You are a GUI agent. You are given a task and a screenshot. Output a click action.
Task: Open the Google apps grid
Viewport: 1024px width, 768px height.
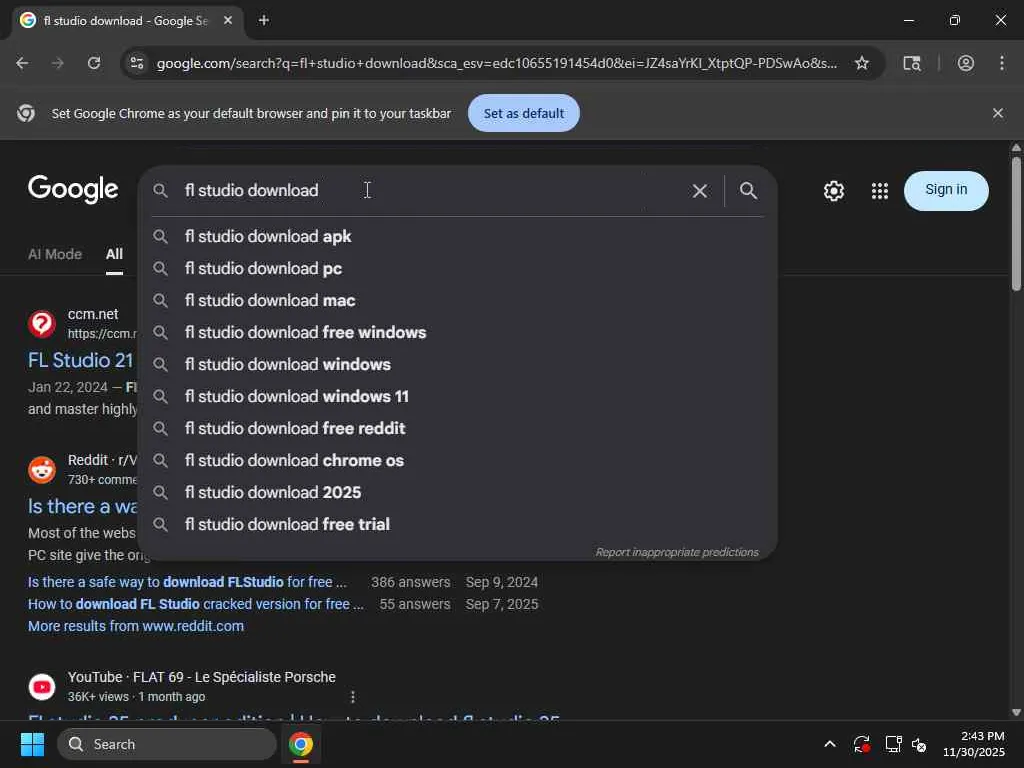coord(880,191)
